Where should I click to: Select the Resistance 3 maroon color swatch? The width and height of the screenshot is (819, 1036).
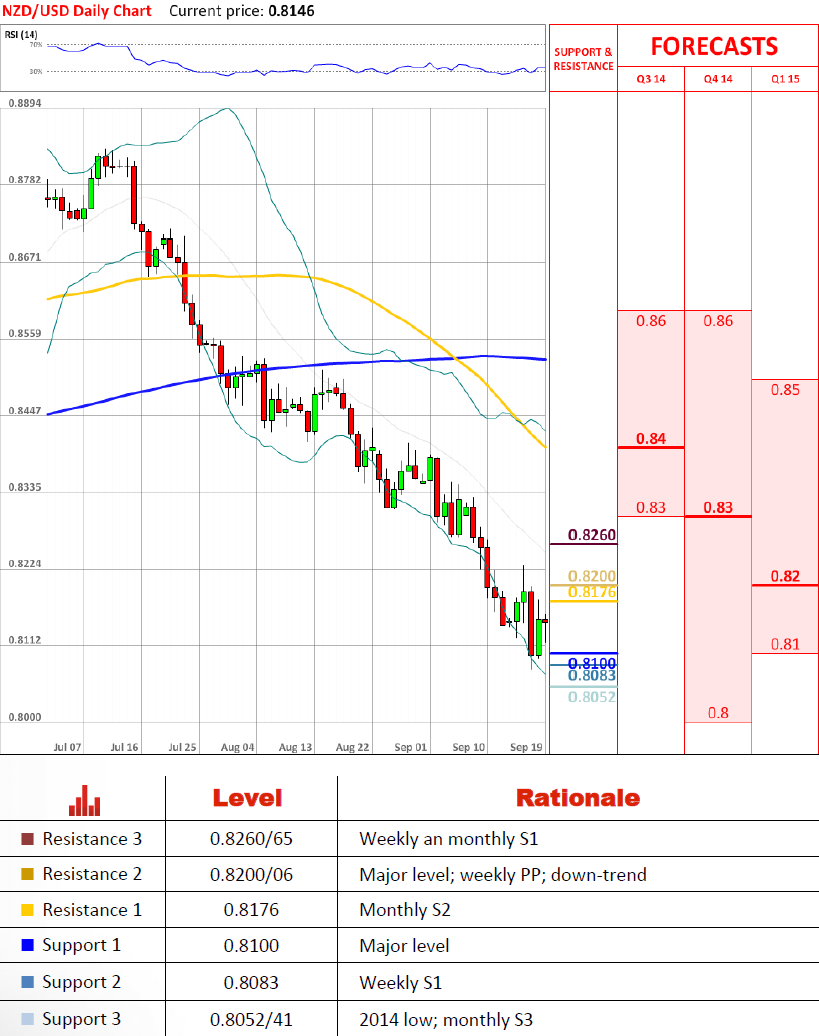point(27,839)
